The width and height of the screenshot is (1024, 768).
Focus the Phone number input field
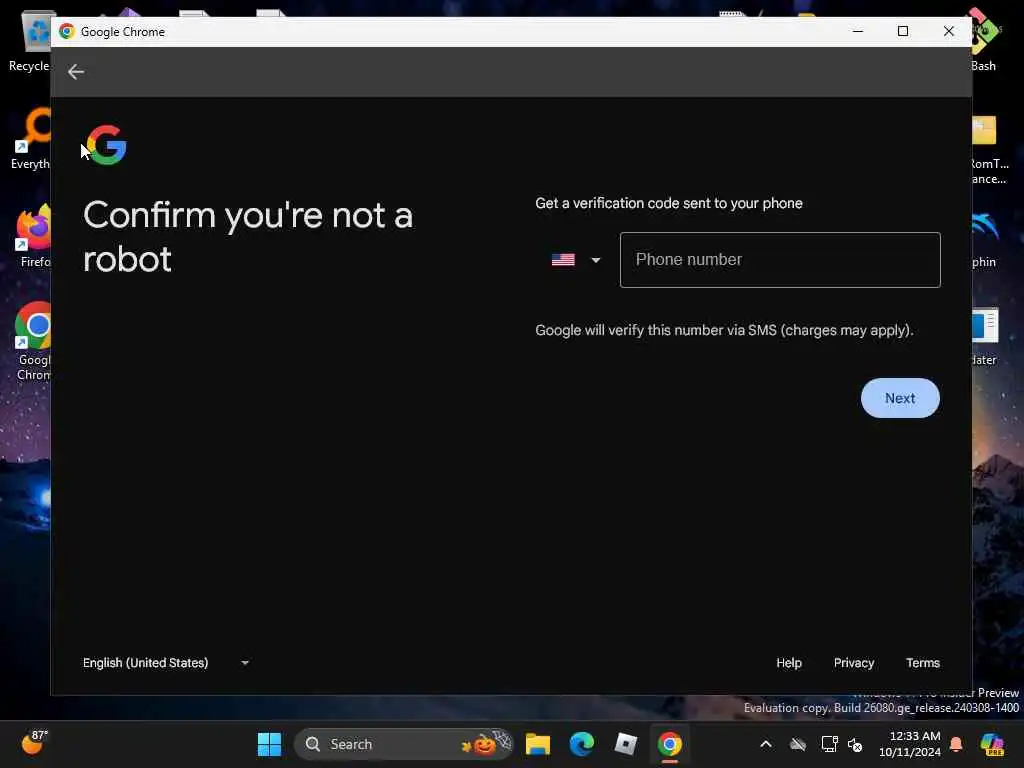780,260
